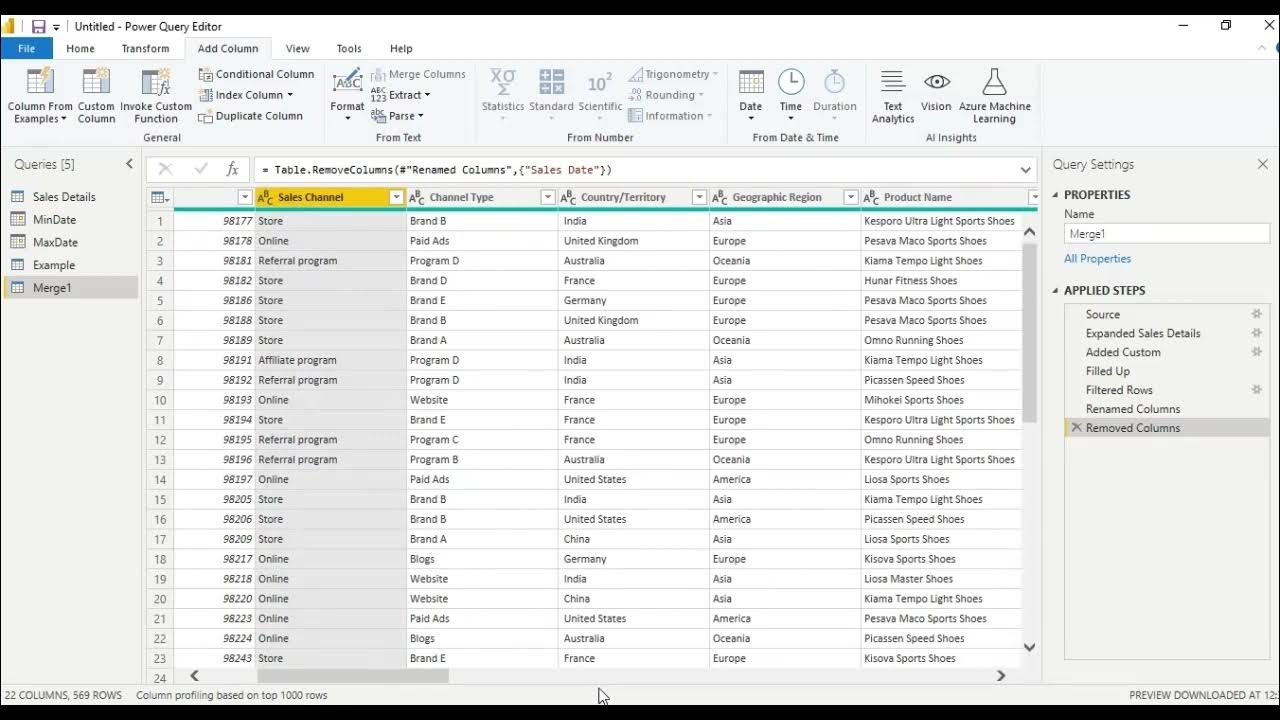
Task: Open the All Properties link
Action: click(x=1097, y=259)
